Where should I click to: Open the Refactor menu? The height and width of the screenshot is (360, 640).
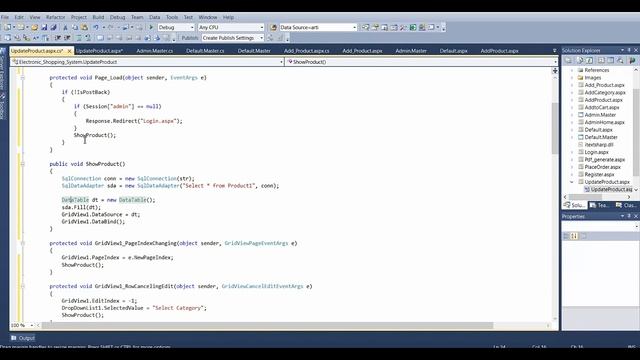(x=56, y=17)
